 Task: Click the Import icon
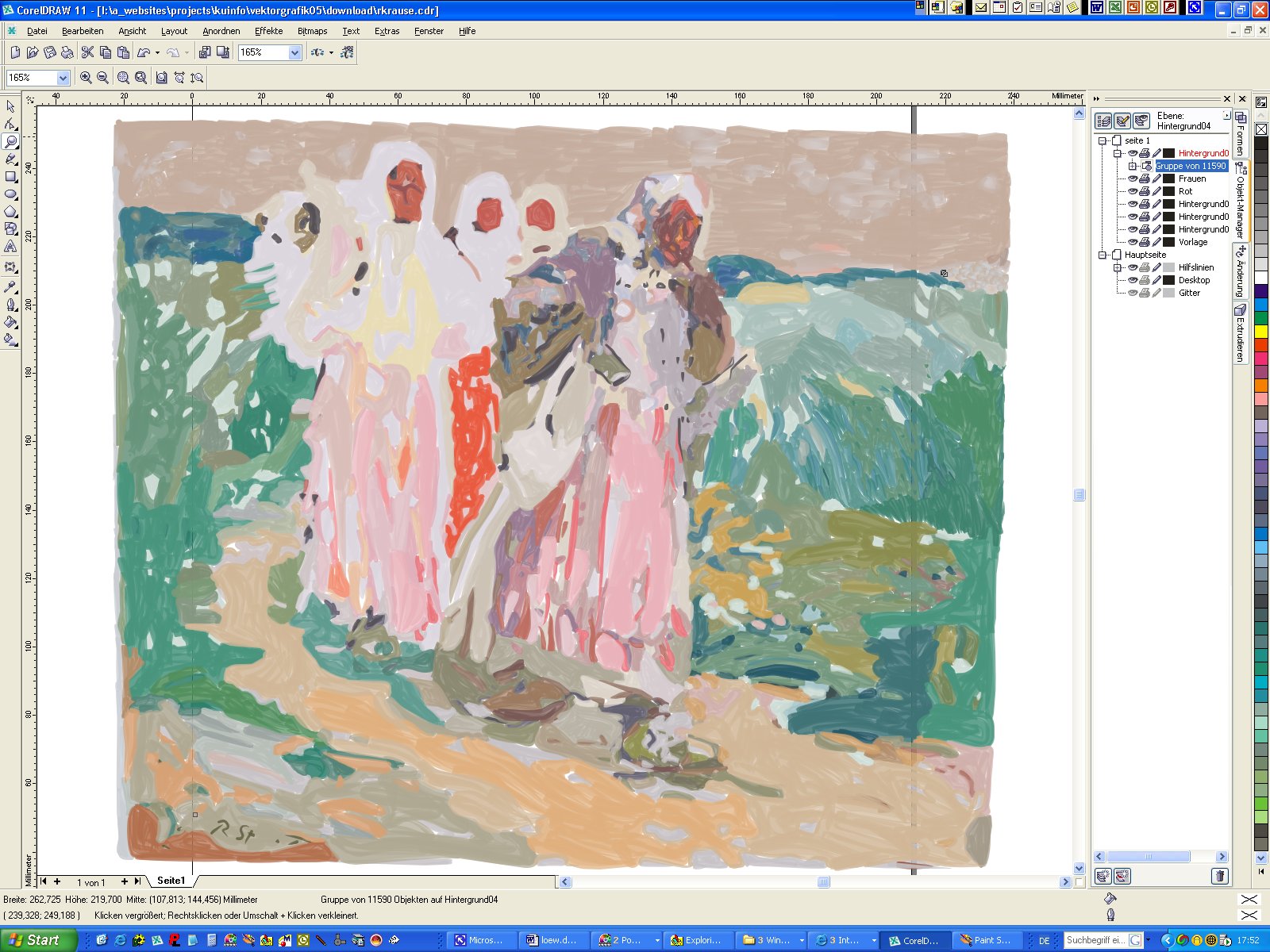coord(205,52)
